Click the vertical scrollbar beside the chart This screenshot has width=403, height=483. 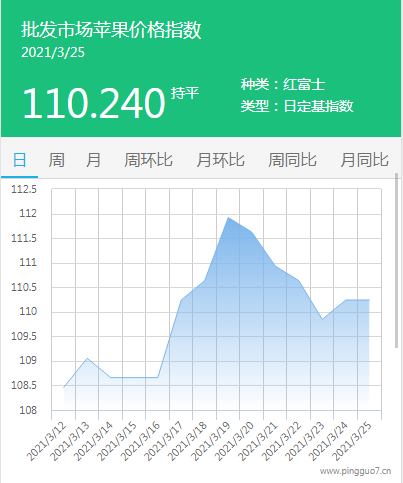click(396, 260)
